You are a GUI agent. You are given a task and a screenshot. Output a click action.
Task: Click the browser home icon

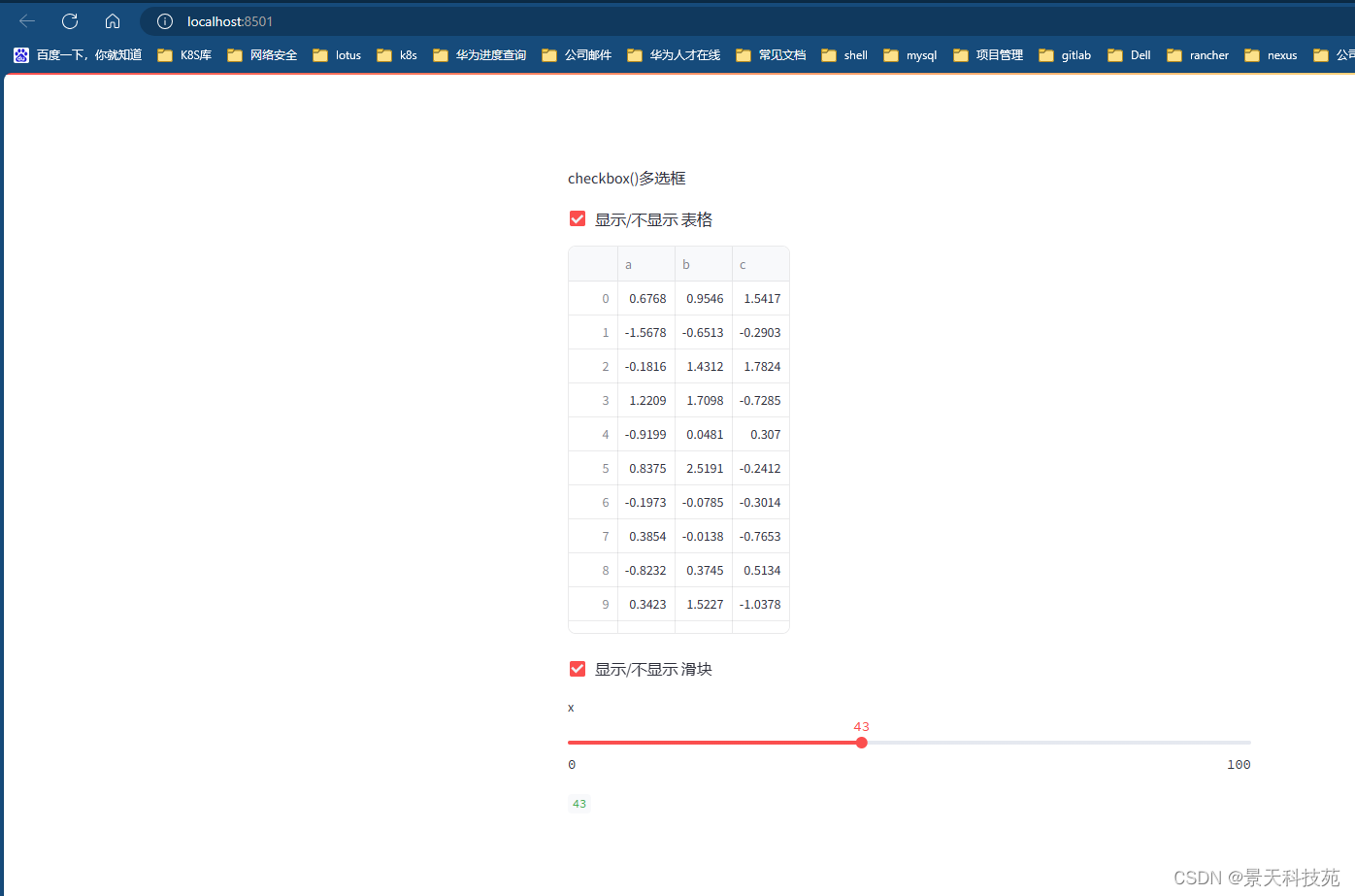tap(112, 20)
